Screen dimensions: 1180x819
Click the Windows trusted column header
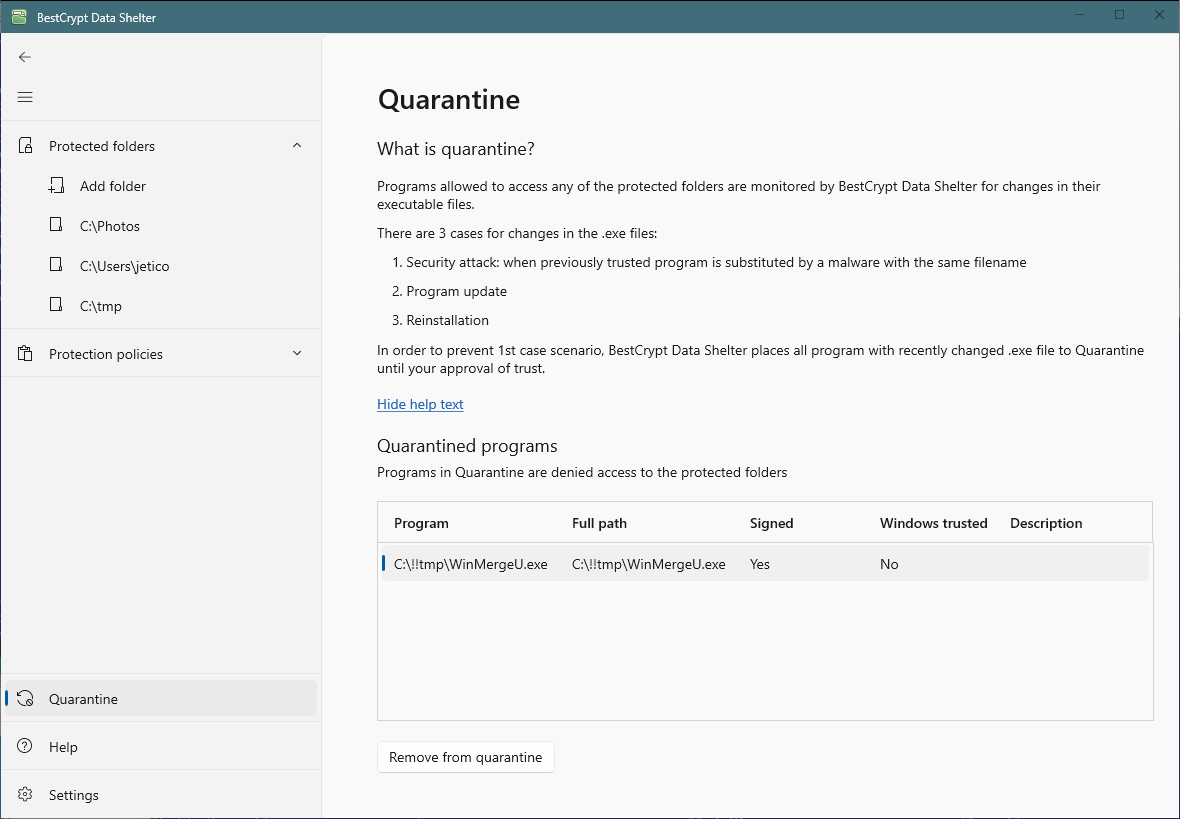coord(933,523)
